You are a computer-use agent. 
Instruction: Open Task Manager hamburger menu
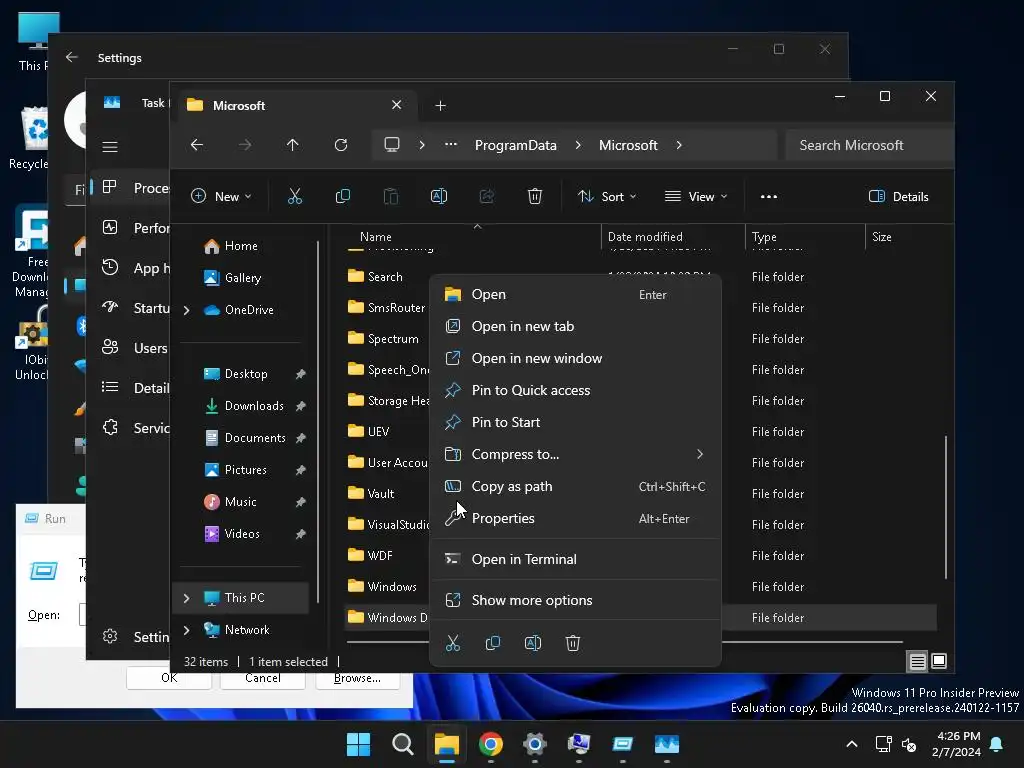[x=110, y=147]
